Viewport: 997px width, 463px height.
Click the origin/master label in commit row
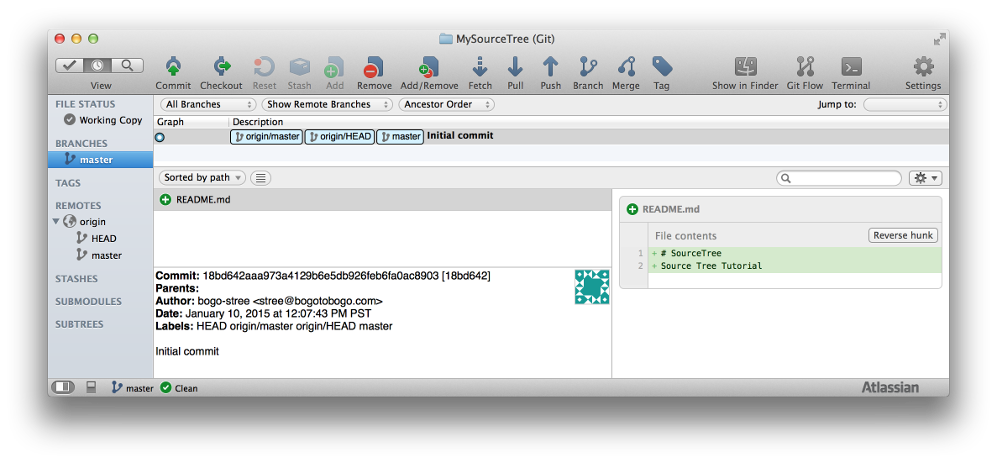click(266, 137)
